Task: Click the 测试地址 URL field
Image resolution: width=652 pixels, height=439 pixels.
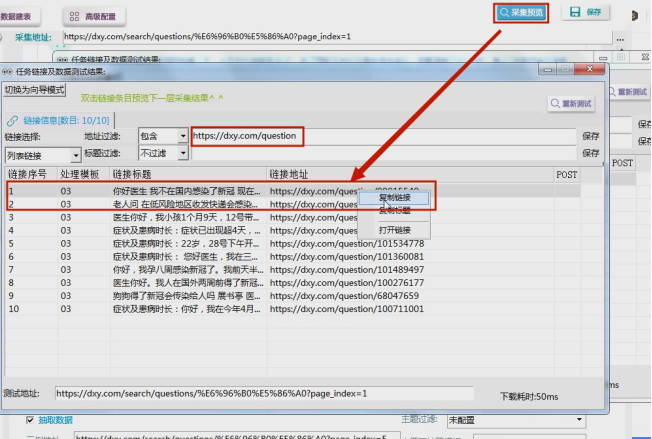Action: (264, 393)
